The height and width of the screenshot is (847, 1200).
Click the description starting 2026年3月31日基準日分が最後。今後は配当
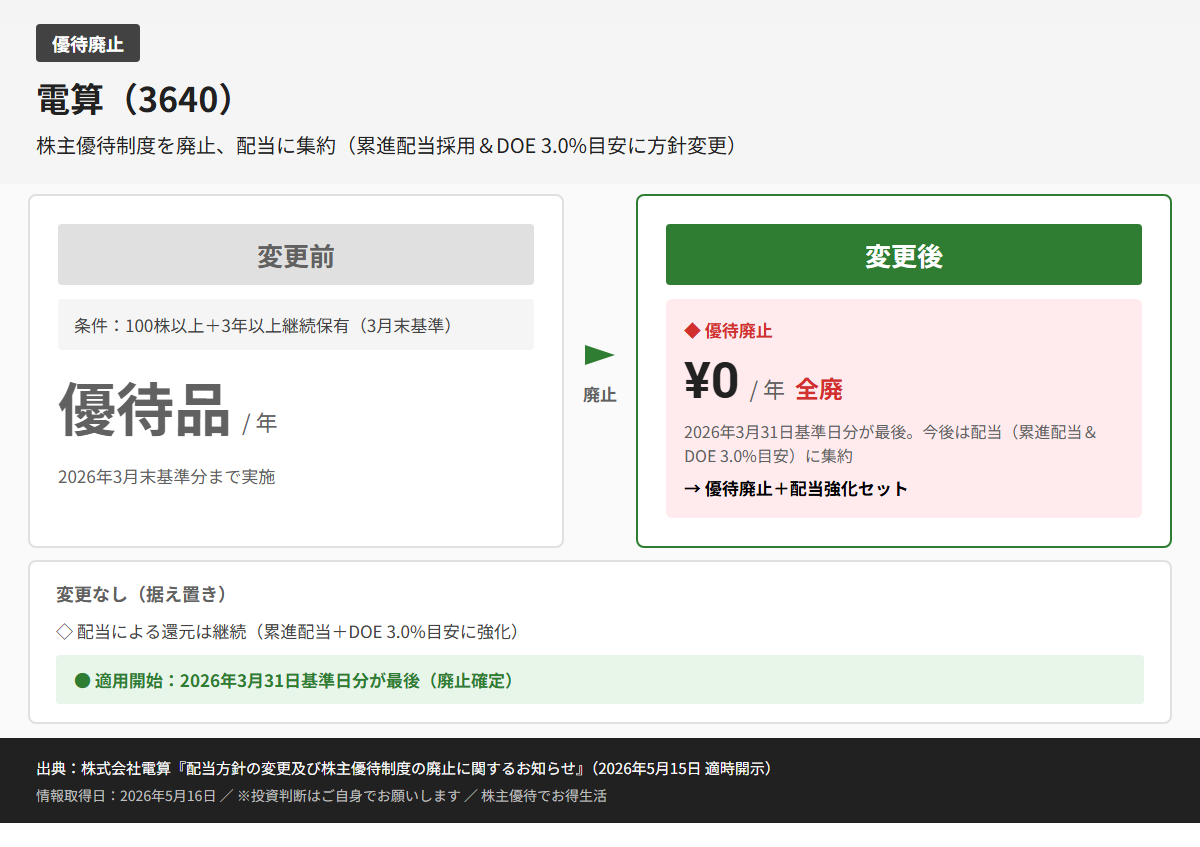tap(891, 444)
